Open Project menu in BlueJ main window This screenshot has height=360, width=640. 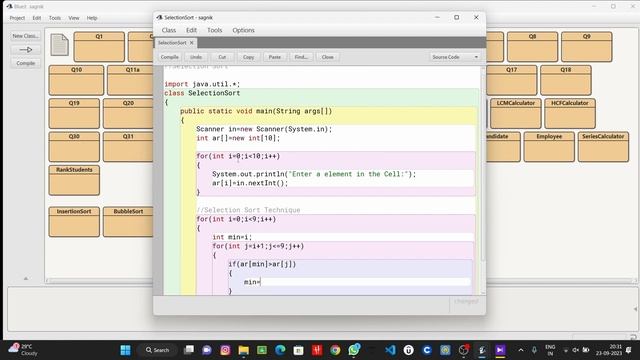click(x=17, y=18)
